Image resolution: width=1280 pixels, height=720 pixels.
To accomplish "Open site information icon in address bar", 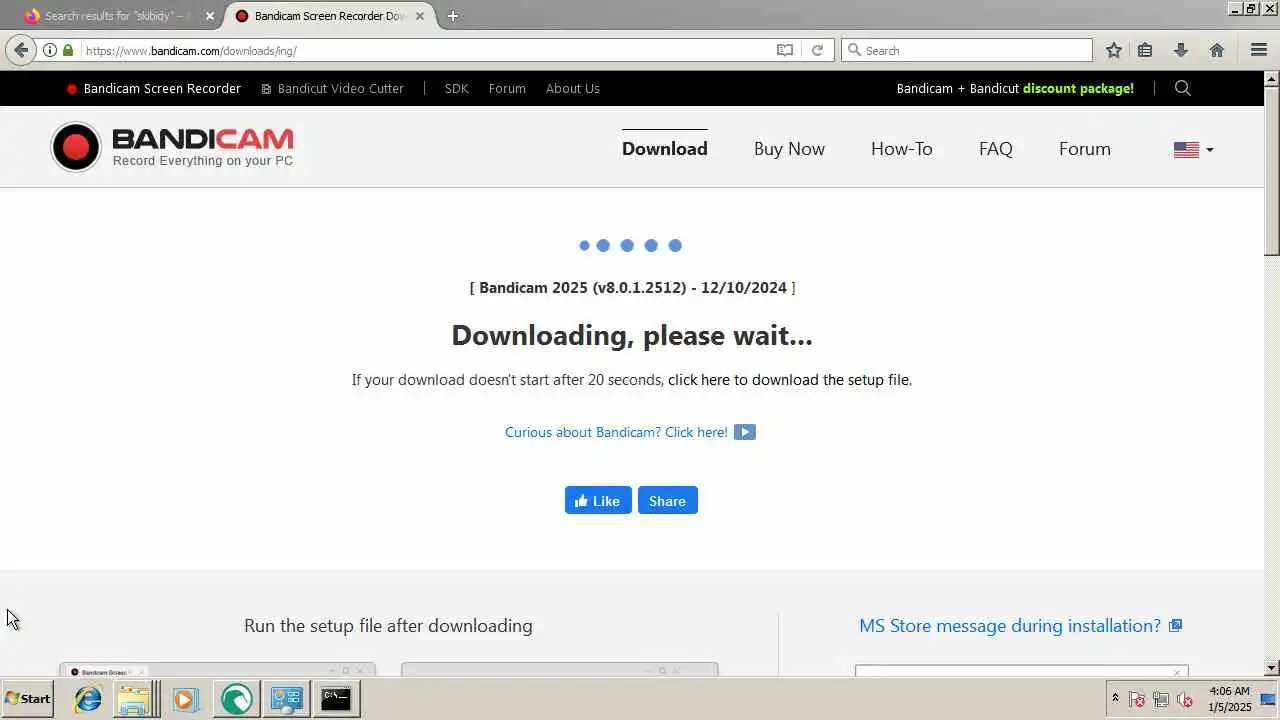I will (50, 50).
